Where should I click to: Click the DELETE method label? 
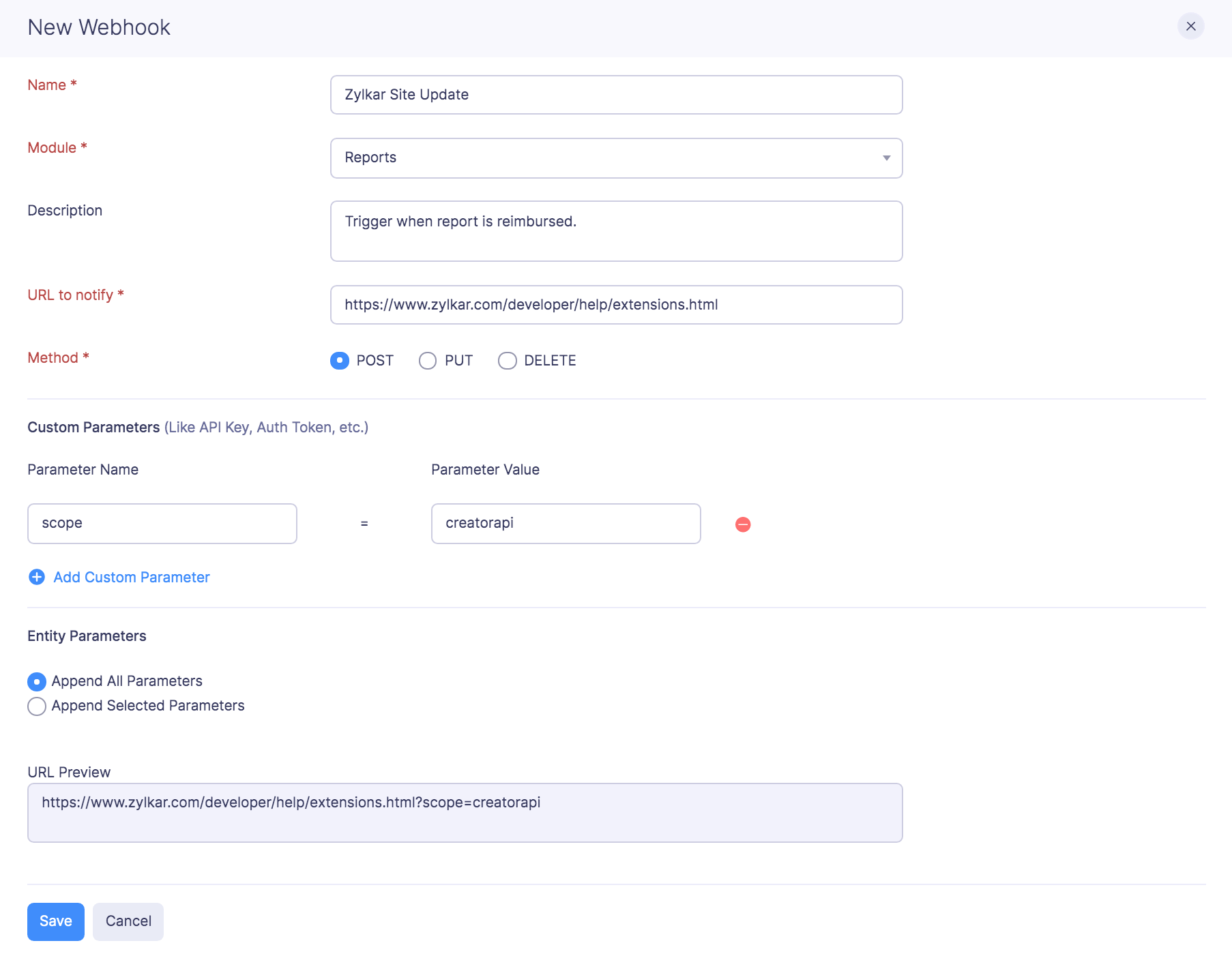550,361
